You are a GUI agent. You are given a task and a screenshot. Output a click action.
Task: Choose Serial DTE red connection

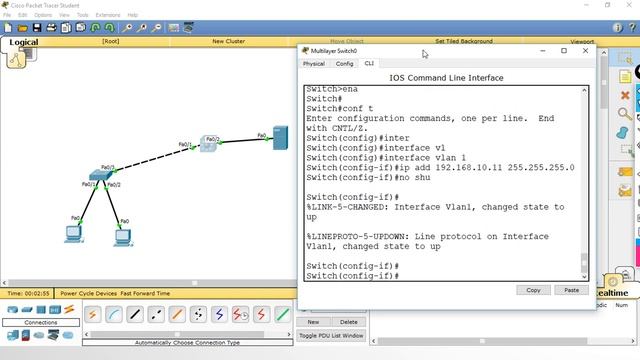click(x=261, y=314)
